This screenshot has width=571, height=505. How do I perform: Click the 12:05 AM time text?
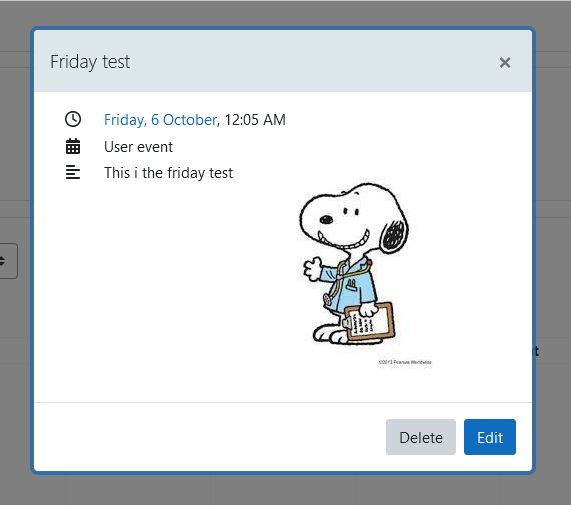click(255, 120)
